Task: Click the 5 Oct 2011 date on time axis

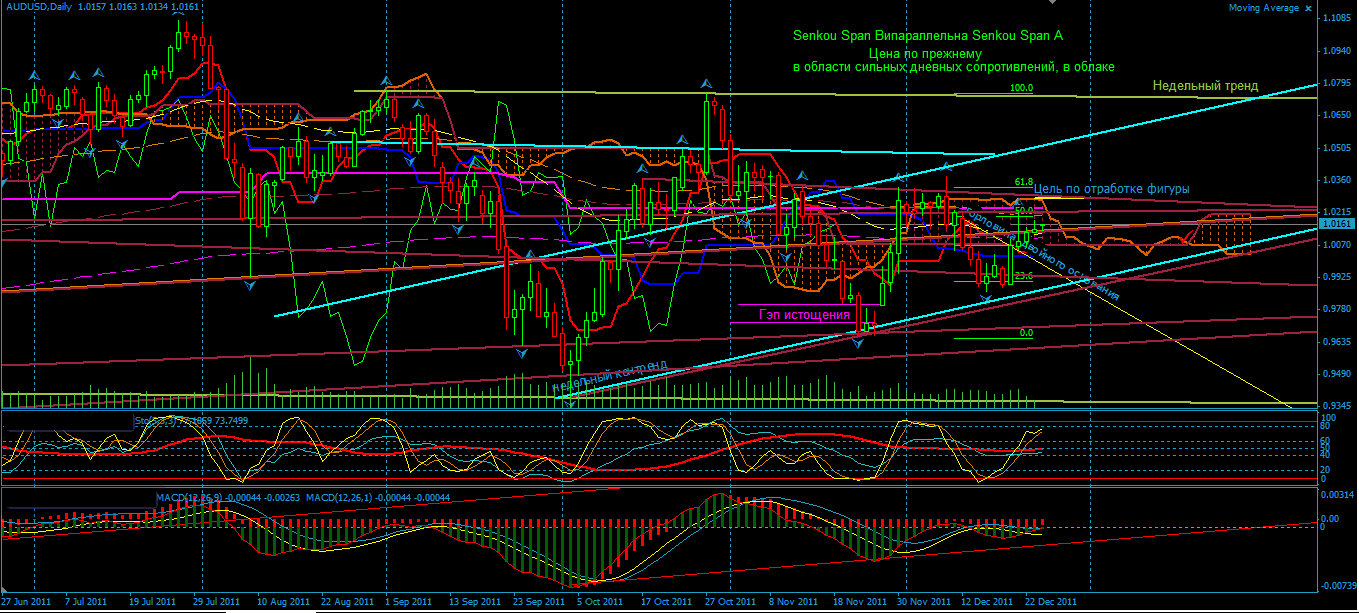Action: [x=603, y=602]
